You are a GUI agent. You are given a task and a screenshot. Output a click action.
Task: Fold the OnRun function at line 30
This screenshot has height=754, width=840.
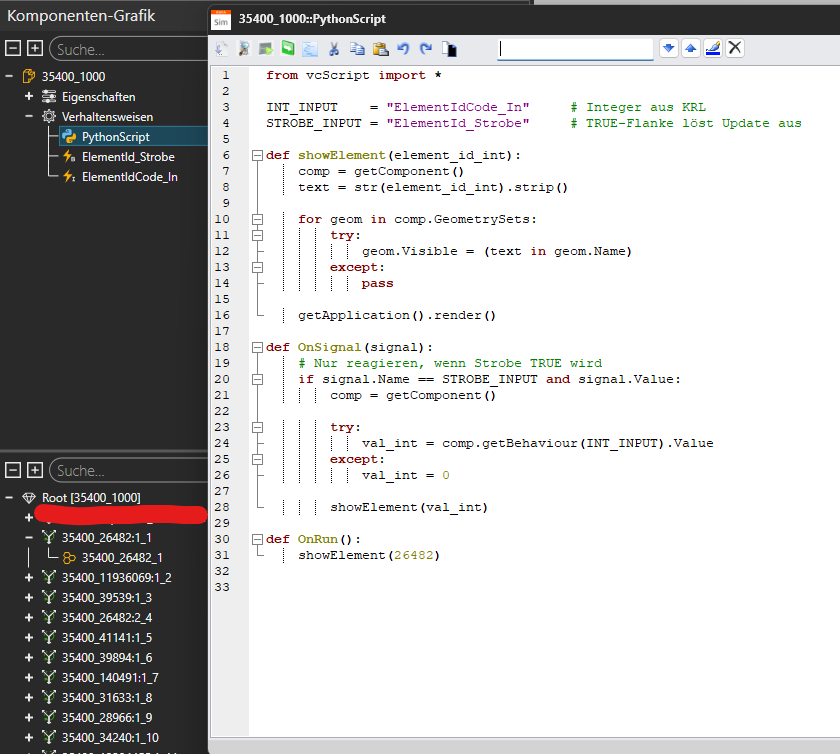coord(257,539)
